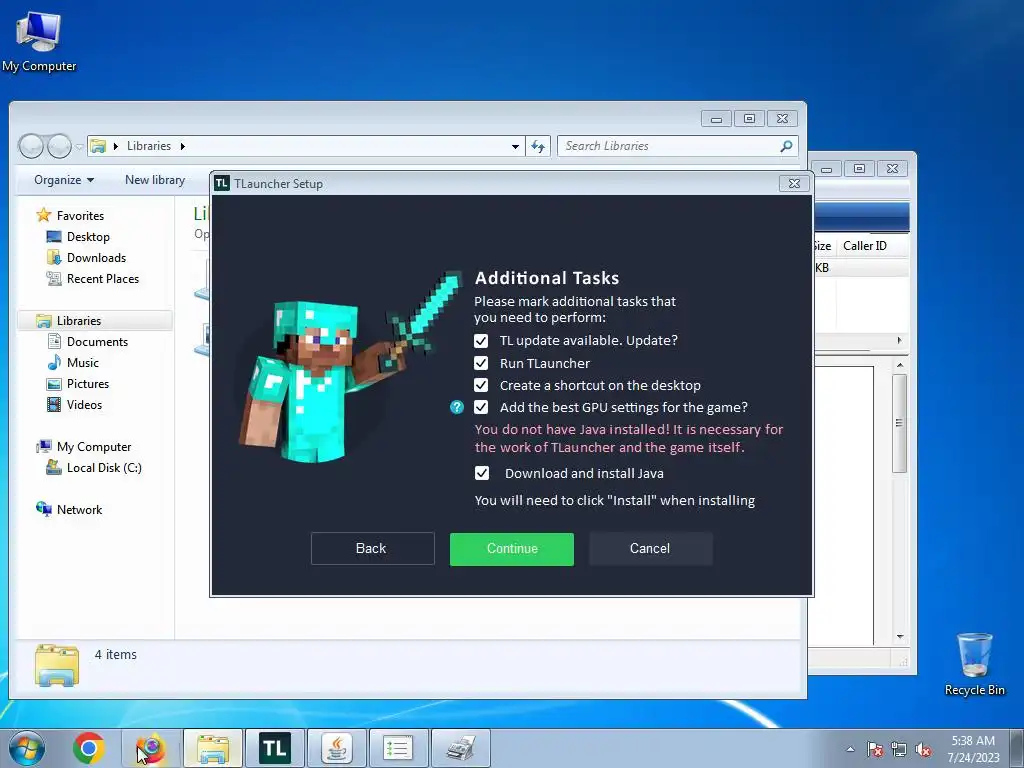The height and width of the screenshot is (768, 1024).
Task: Select Network in the navigation pane
Action: click(x=79, y=509)
